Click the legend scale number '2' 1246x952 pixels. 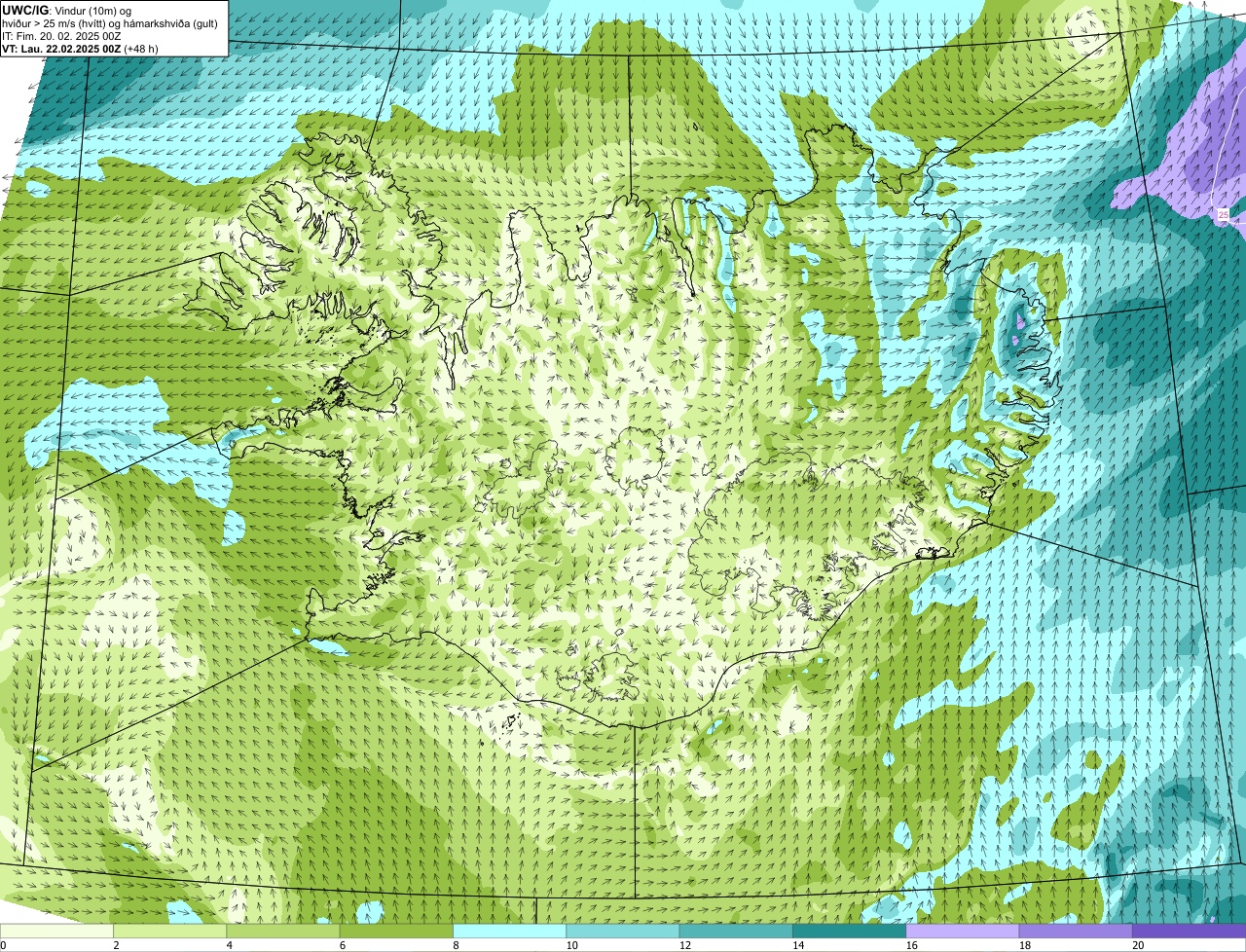116,944
